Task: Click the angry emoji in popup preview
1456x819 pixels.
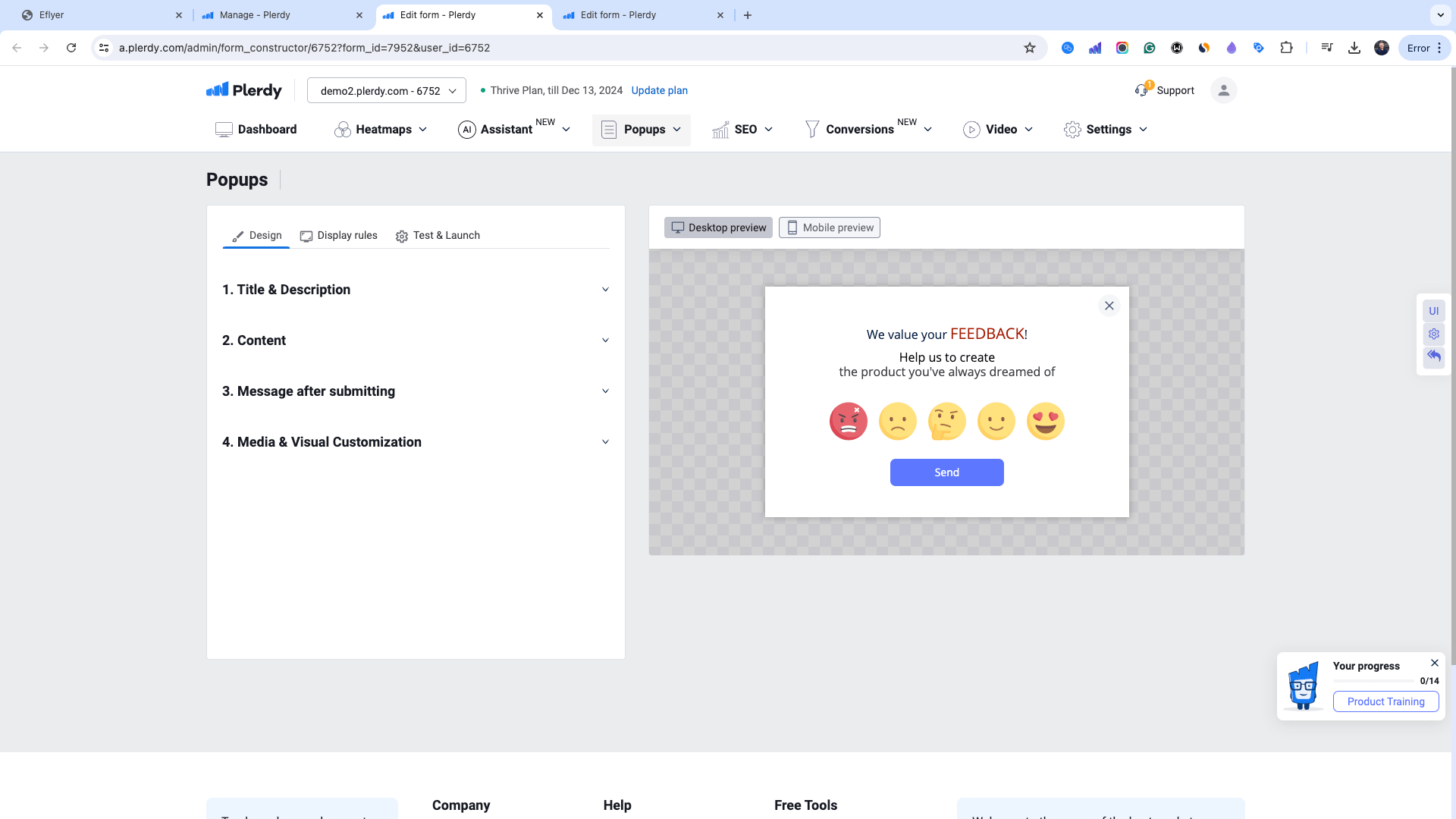Action: (x=847, y=421)
